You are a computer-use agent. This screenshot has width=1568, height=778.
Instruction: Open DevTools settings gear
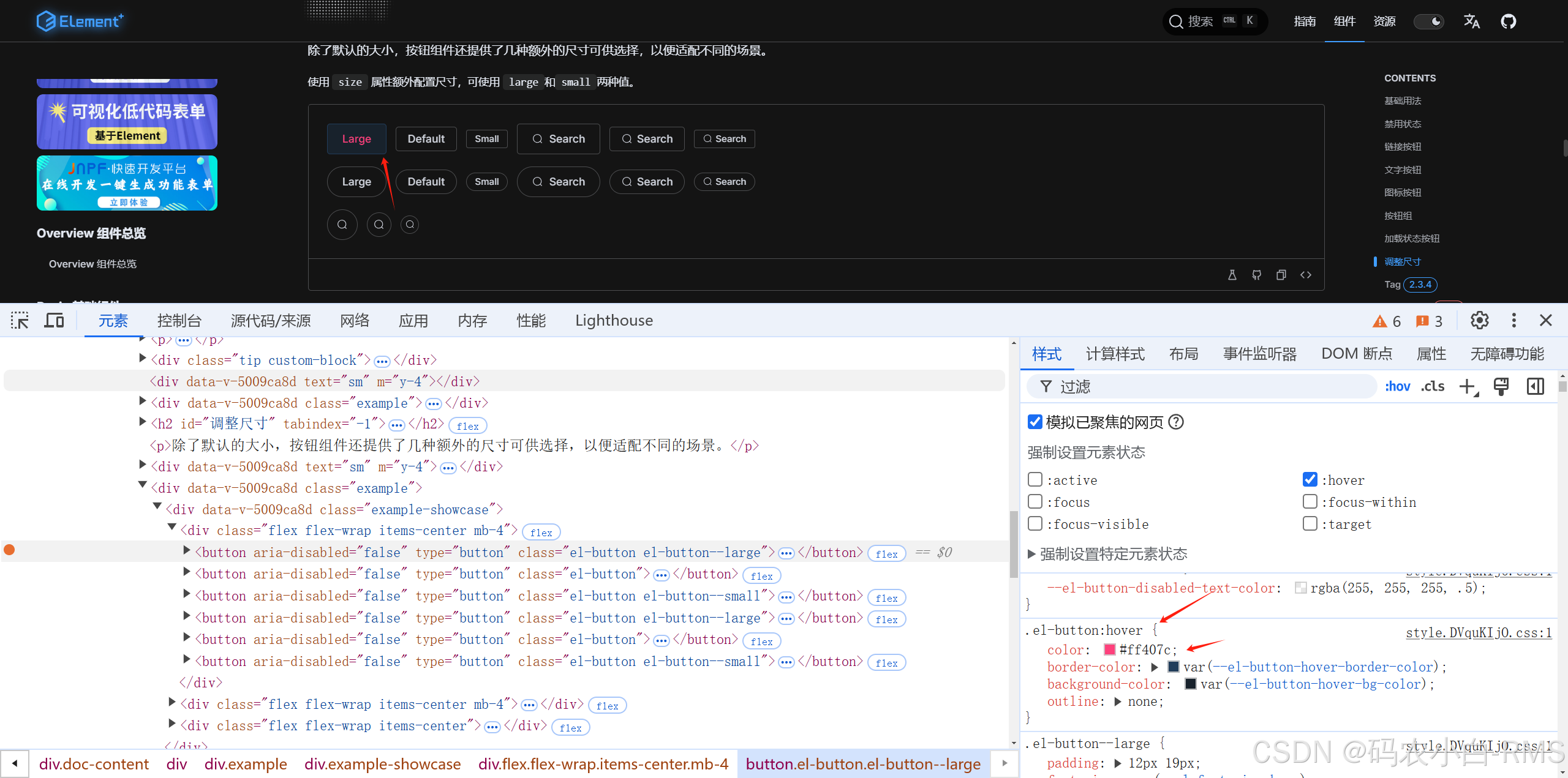click(x=1479, y=320)
